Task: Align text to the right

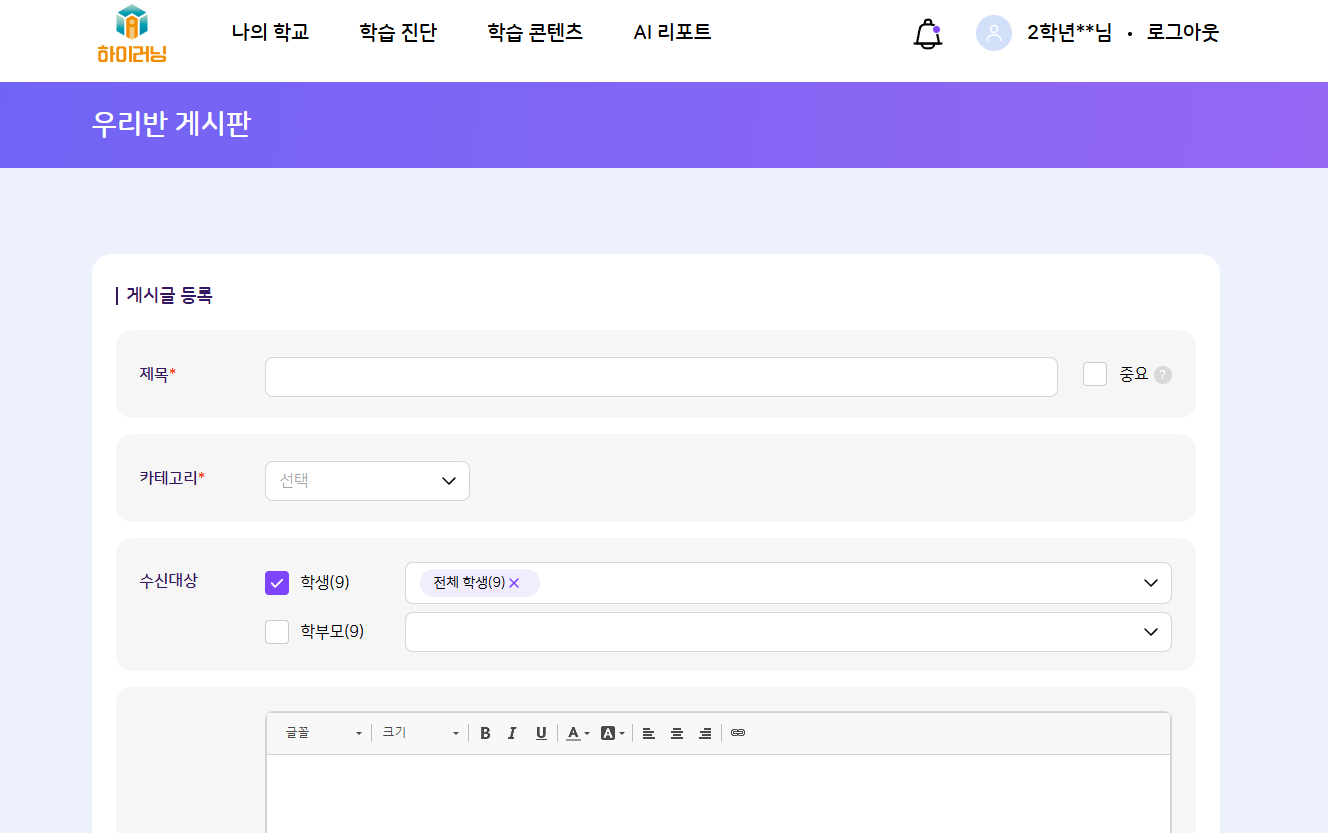Action: click(705, 733)
